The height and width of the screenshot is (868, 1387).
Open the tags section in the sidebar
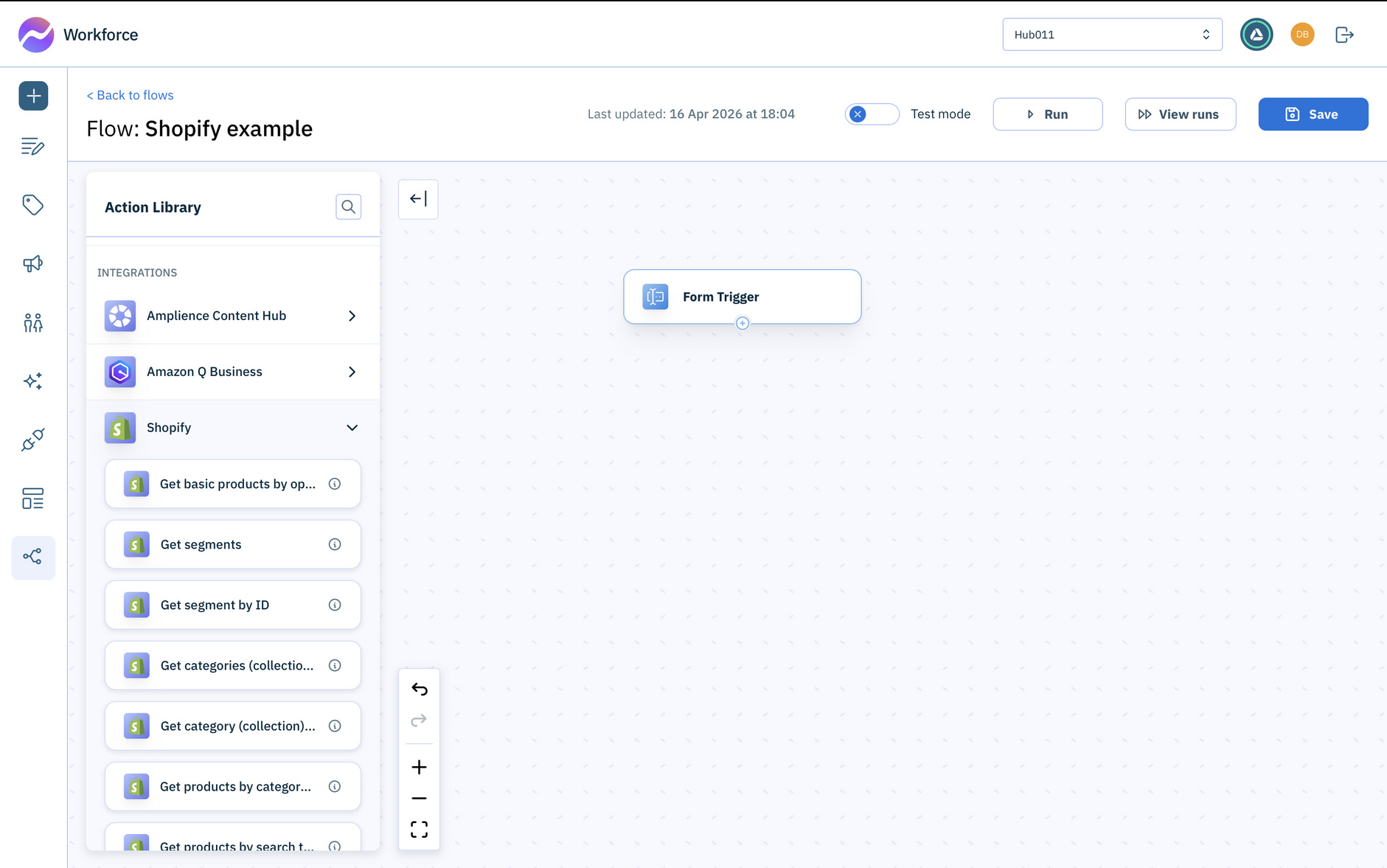click(x=33, y=205)
